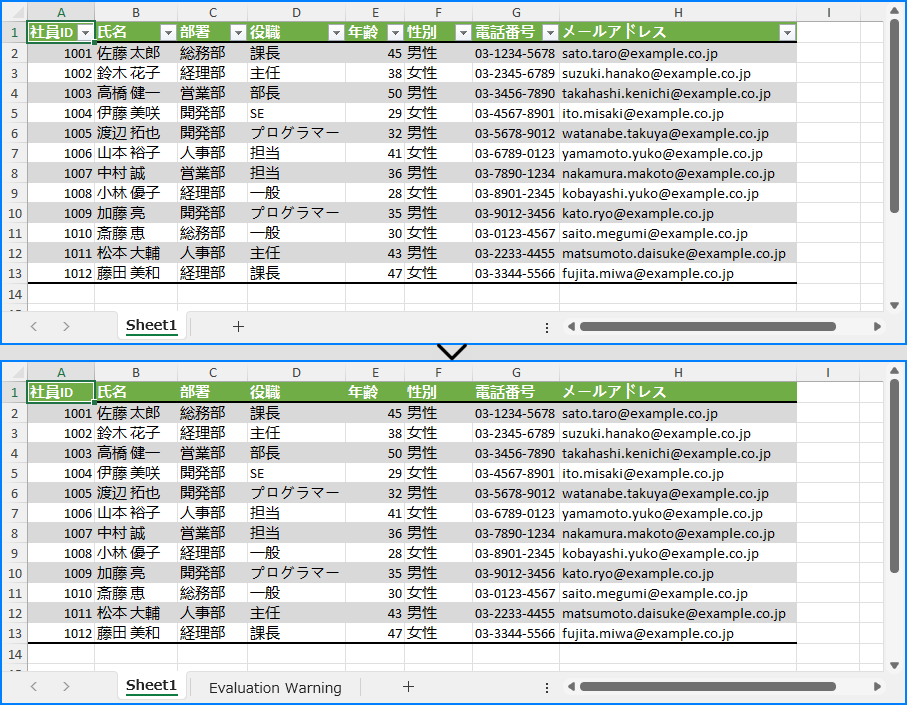Screen dimensions: 907x705
Task: Click the plus icon next to the upper Sheet1 tab
Action: 238,326
